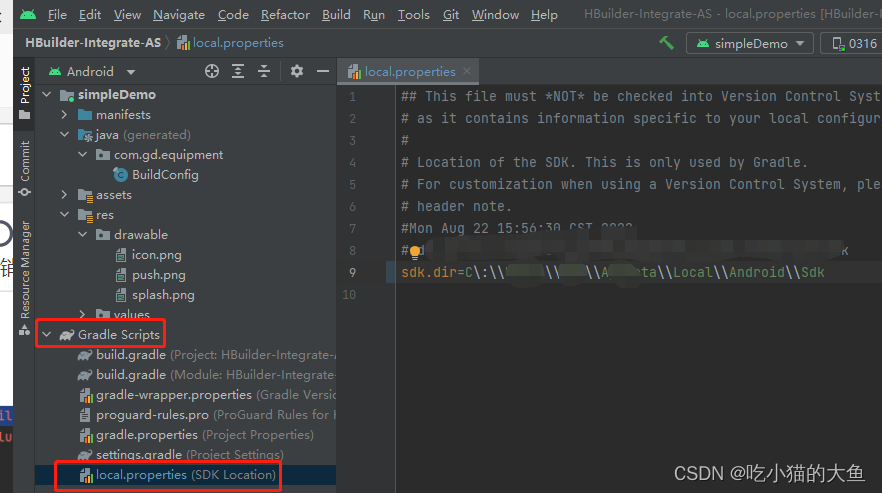Open settings.gradle file
The width and height of the screenshot is (882, 493).
[181, 455]
